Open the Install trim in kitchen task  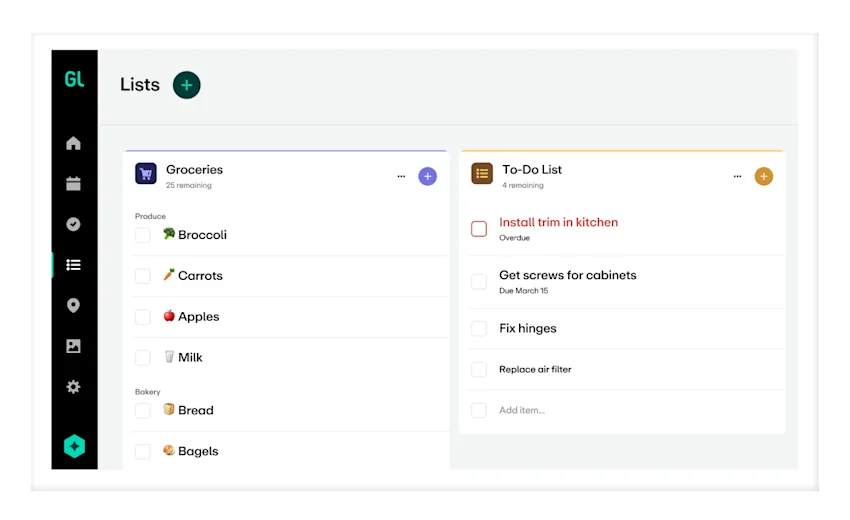pyautogui.click(x=558, y=222)
